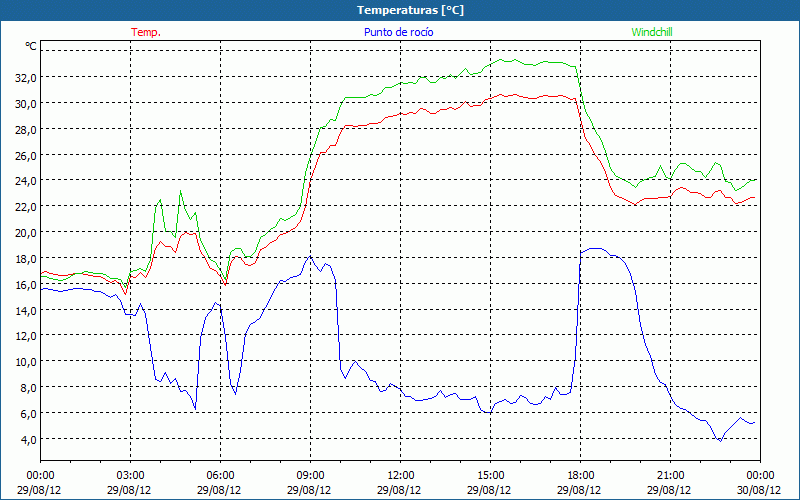Select the blue 'Punto de rocío' legend label

(398, 32)
